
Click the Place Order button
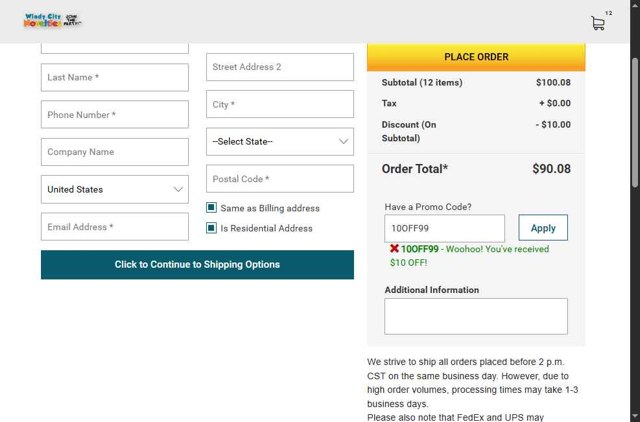tap(476, 57)
